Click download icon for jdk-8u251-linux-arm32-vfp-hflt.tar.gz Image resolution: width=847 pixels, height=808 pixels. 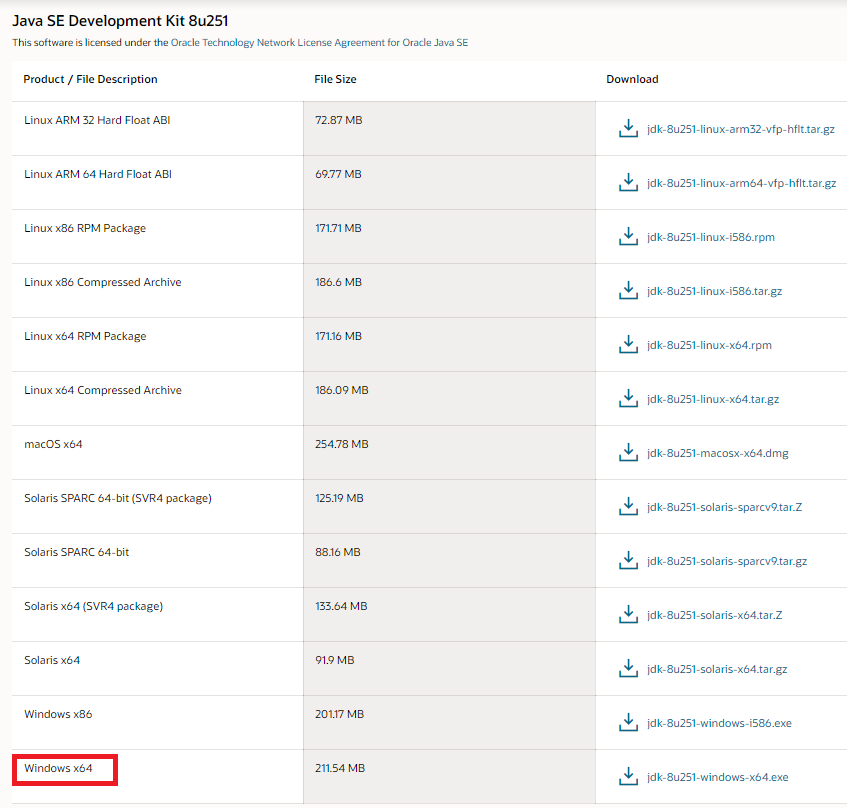pos(628,129)
